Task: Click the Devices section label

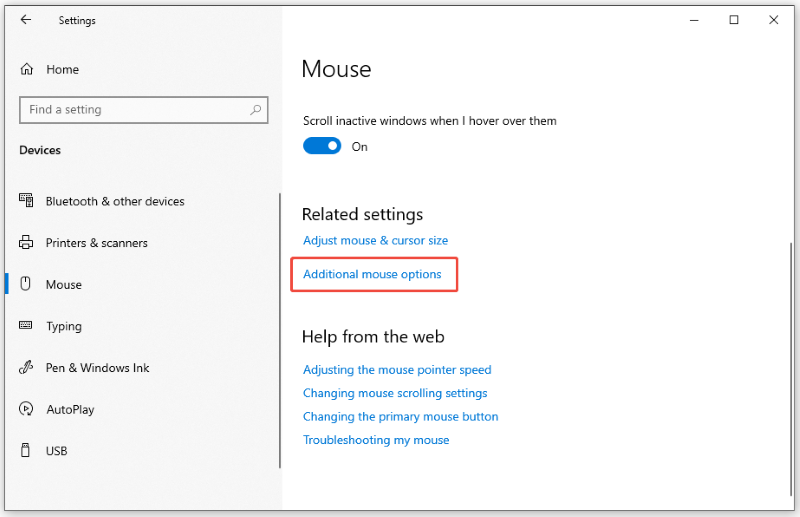Action: (40, 150)
